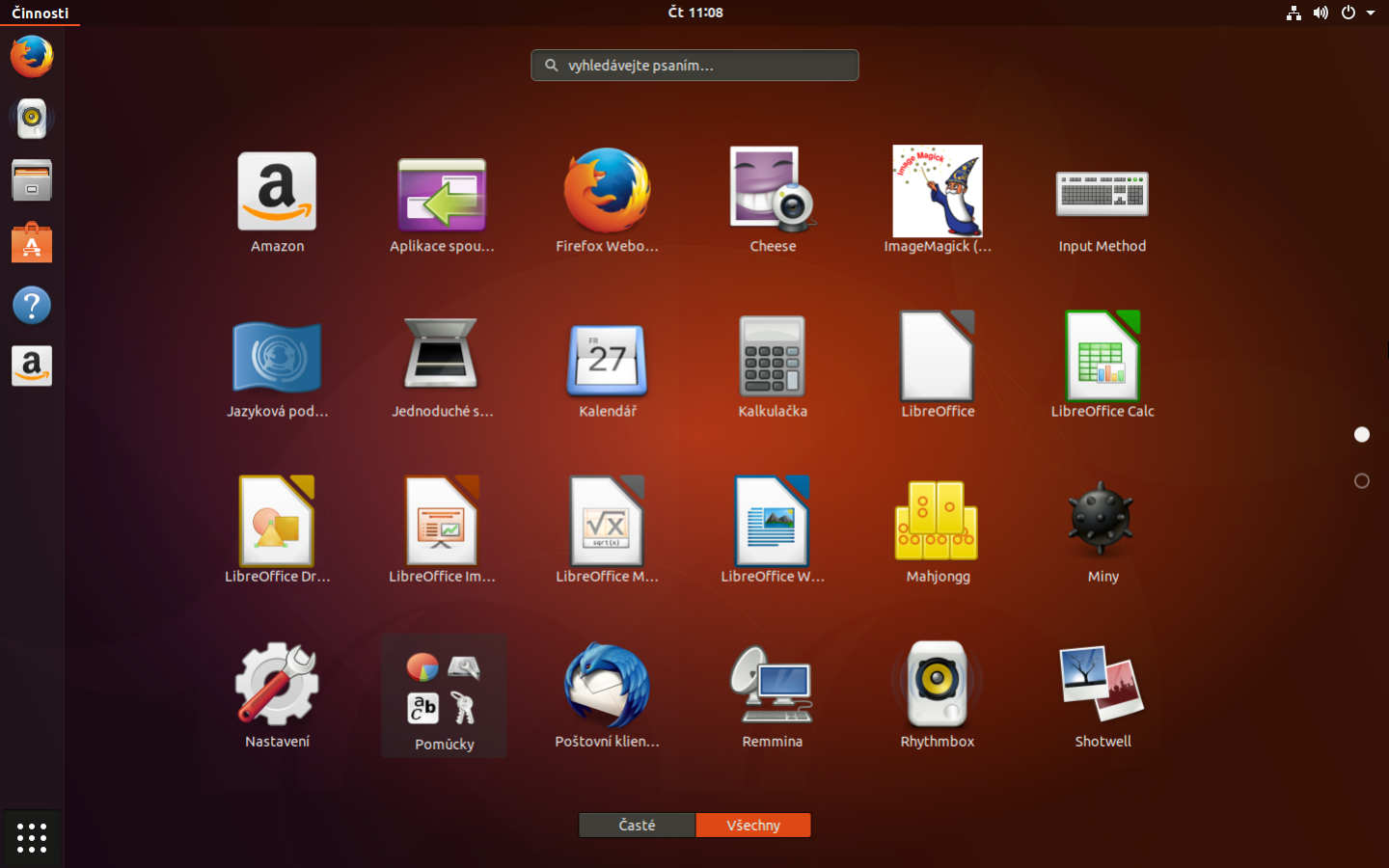Click the power icon in the top bar

pyautogui.click(x=1348, y=13)
